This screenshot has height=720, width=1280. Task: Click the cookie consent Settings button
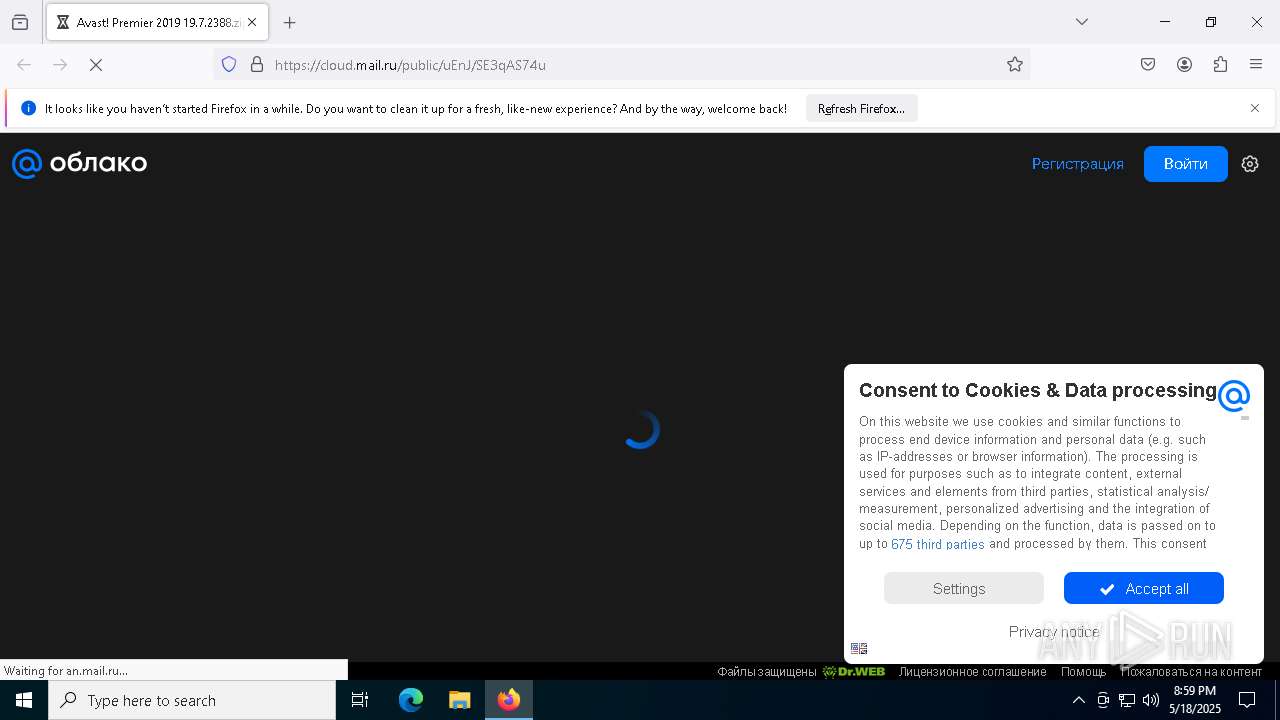[x=964, y=588]
